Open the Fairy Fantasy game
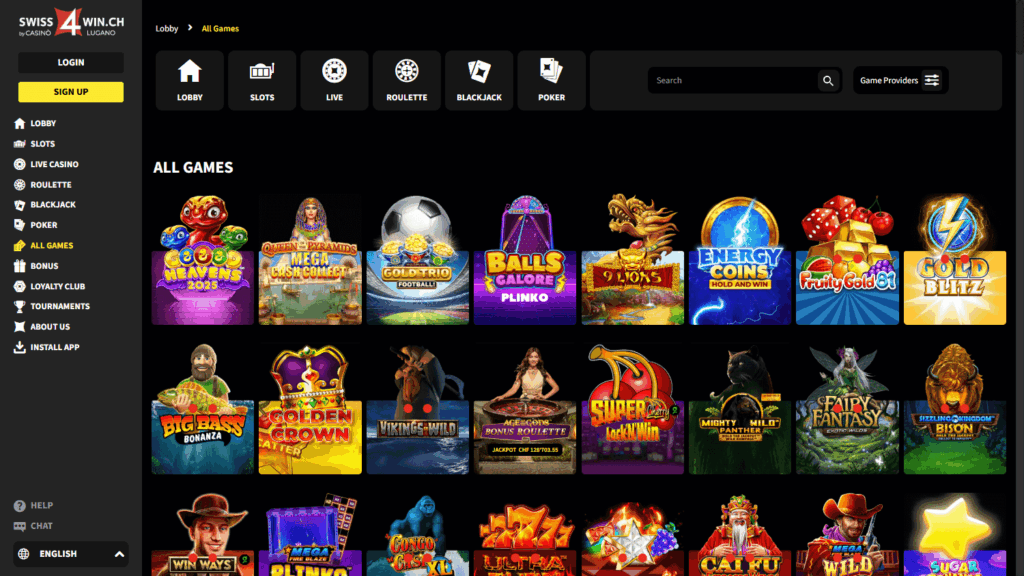The height and width of the screenshot is (576, 1024). coord(848,409)
